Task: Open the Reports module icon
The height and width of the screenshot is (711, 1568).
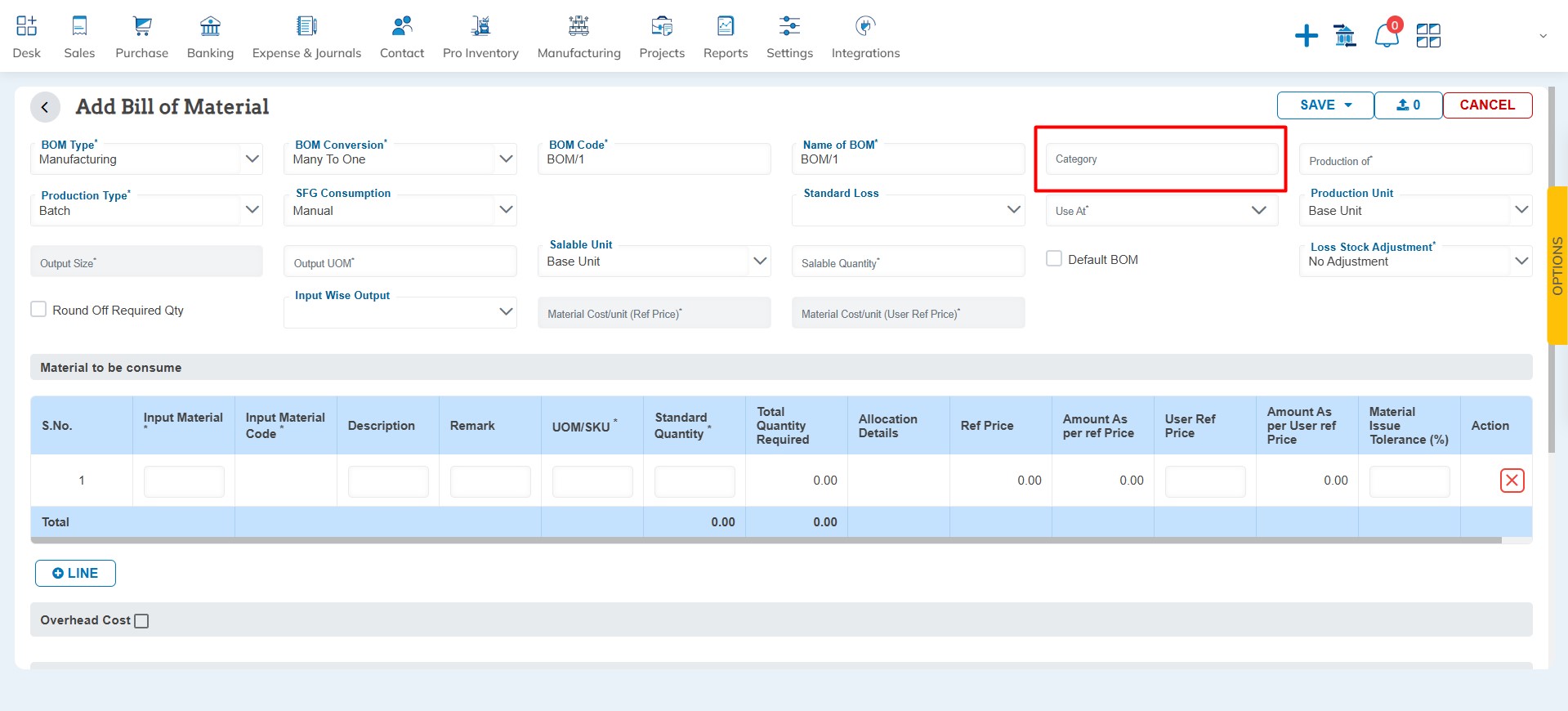Action: click(x=726, y=26)
